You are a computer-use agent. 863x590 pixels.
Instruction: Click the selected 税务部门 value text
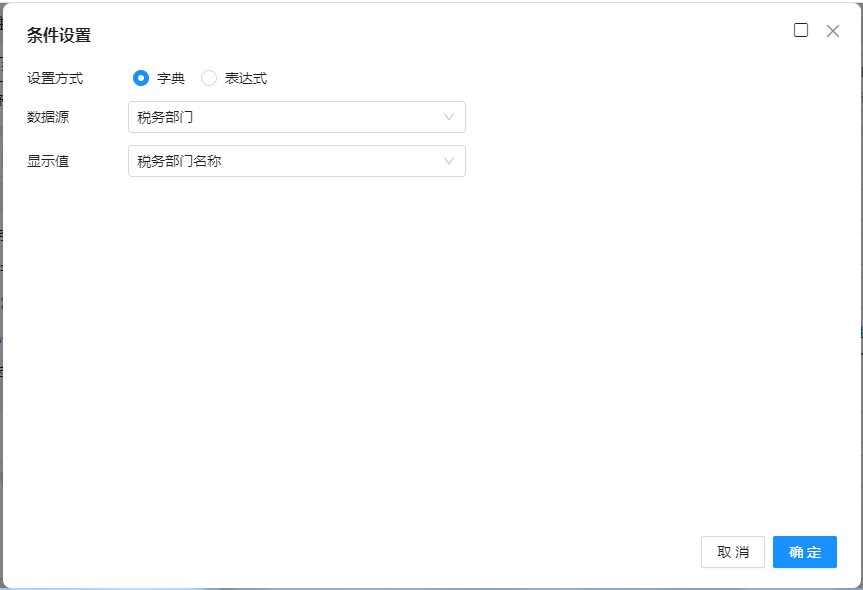[x=165, y=117]
